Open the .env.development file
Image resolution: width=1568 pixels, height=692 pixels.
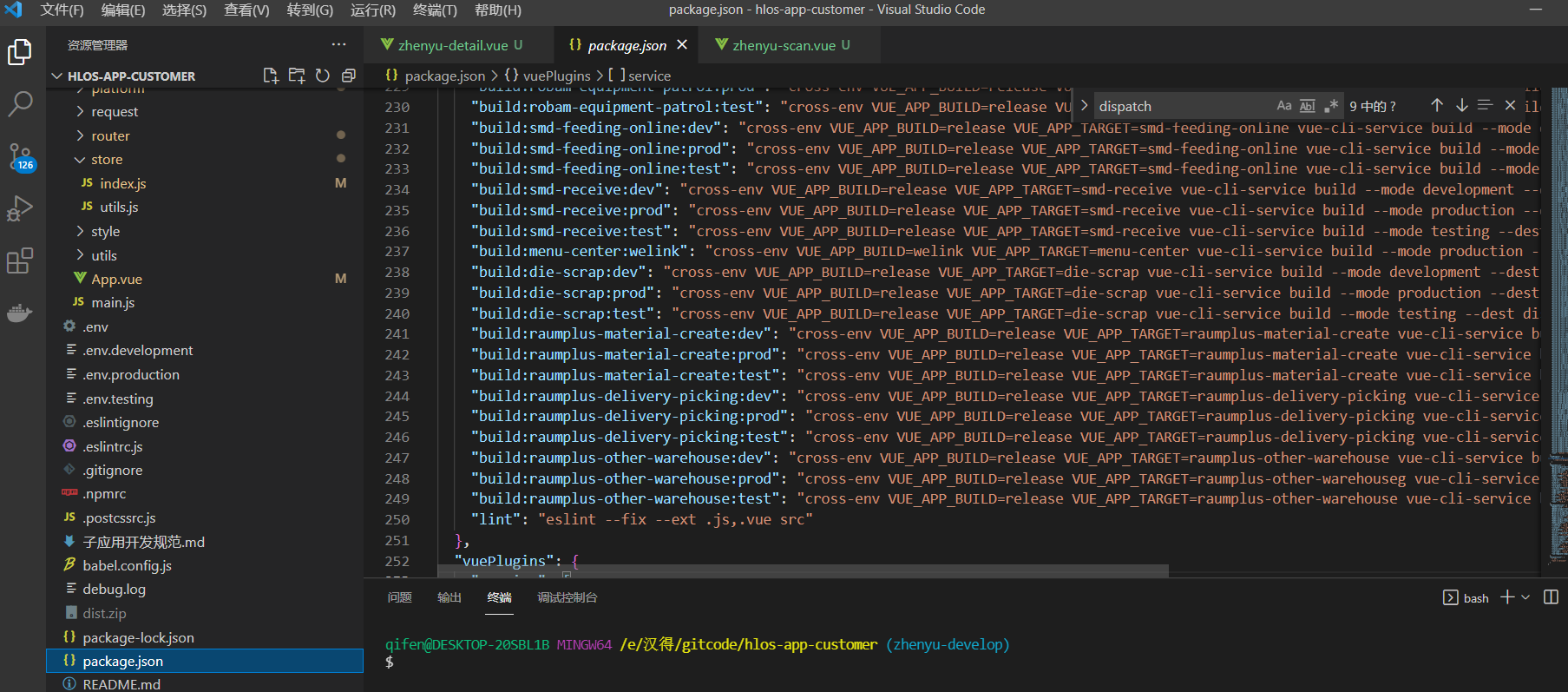137,350
